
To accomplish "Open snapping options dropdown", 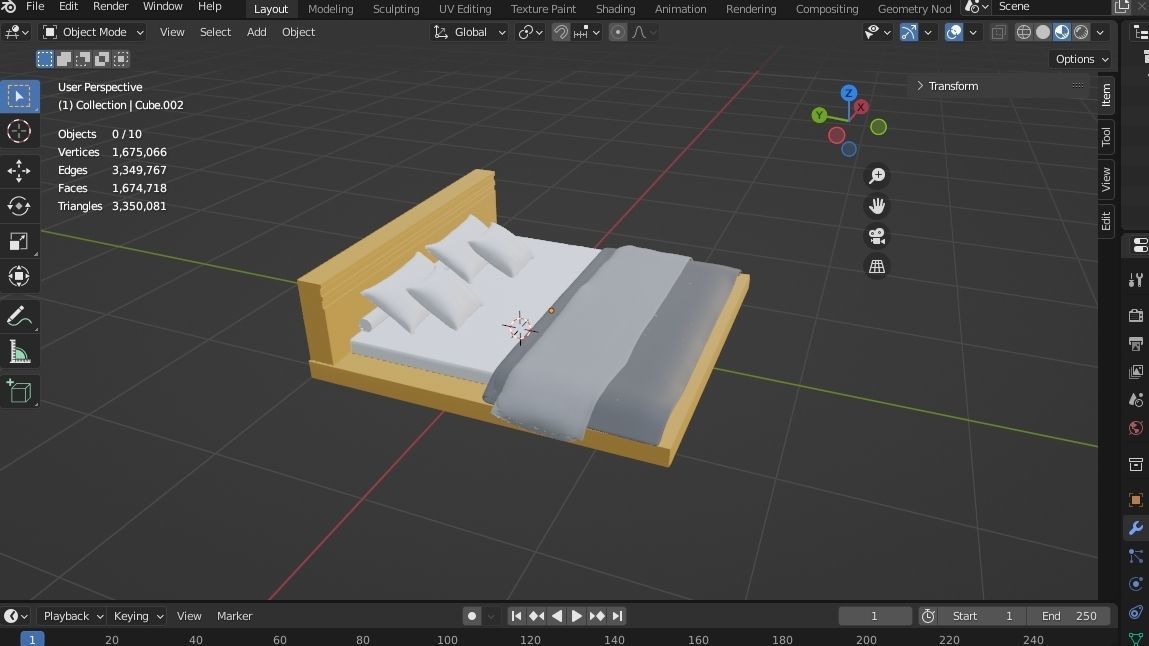I will tap(587, 32).
